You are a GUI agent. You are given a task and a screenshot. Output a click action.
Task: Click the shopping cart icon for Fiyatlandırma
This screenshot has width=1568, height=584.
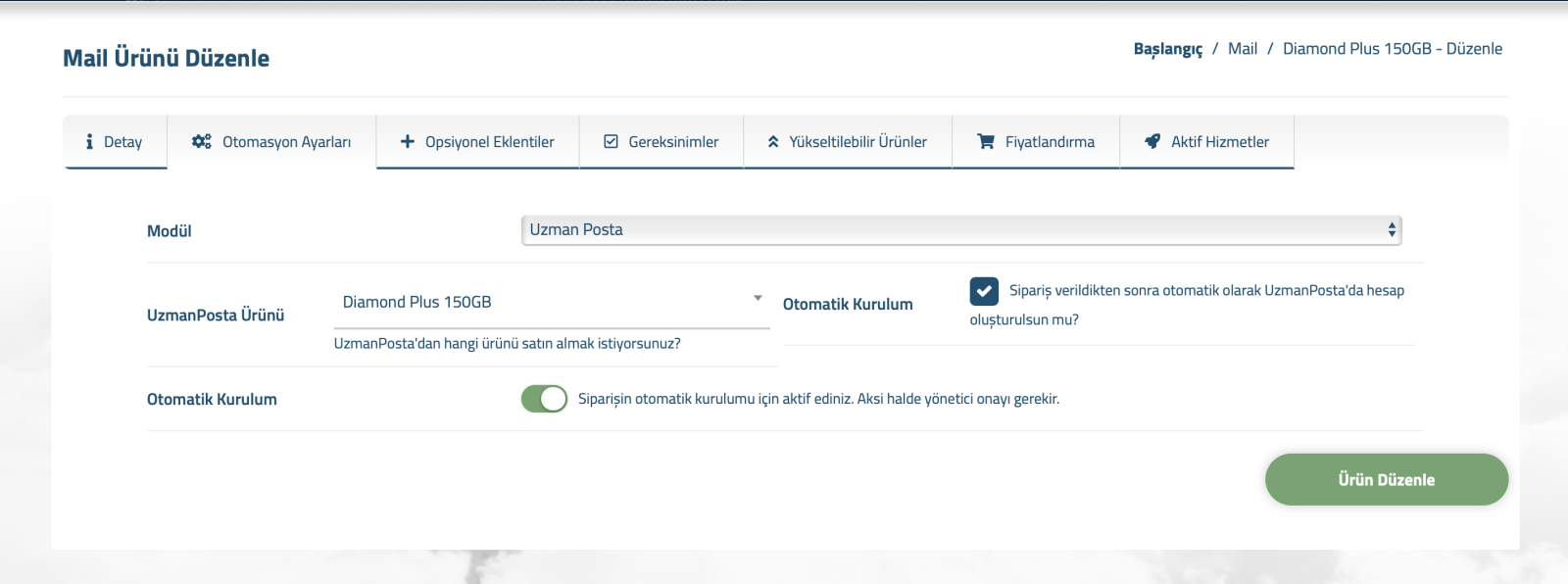pyautogui.click(x=986, y=142)
